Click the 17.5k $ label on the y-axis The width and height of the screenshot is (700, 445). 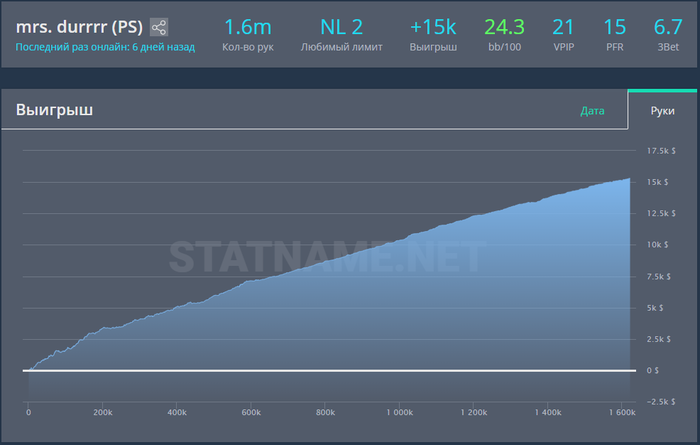[661, 151]
